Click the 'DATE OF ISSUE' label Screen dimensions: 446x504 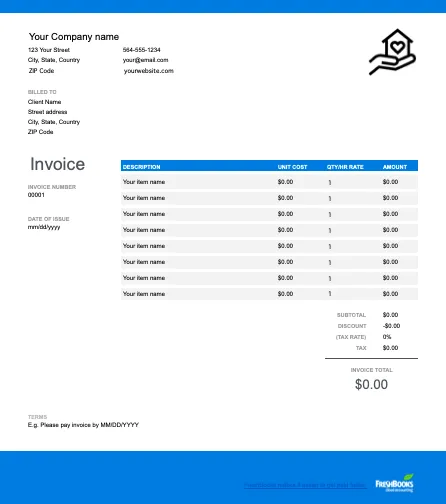point(48,219)
